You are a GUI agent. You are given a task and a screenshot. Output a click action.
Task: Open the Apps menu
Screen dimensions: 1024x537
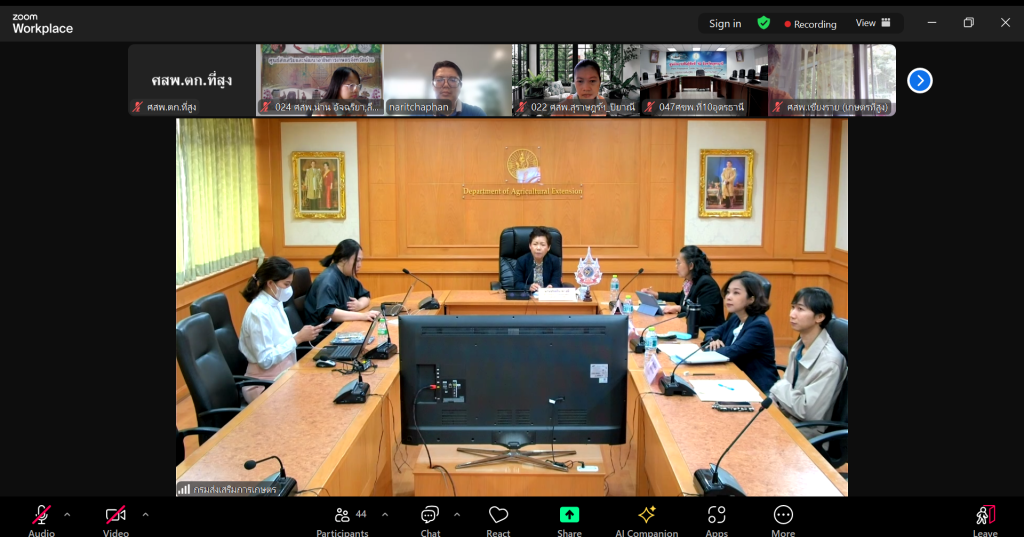click(716, 516)
